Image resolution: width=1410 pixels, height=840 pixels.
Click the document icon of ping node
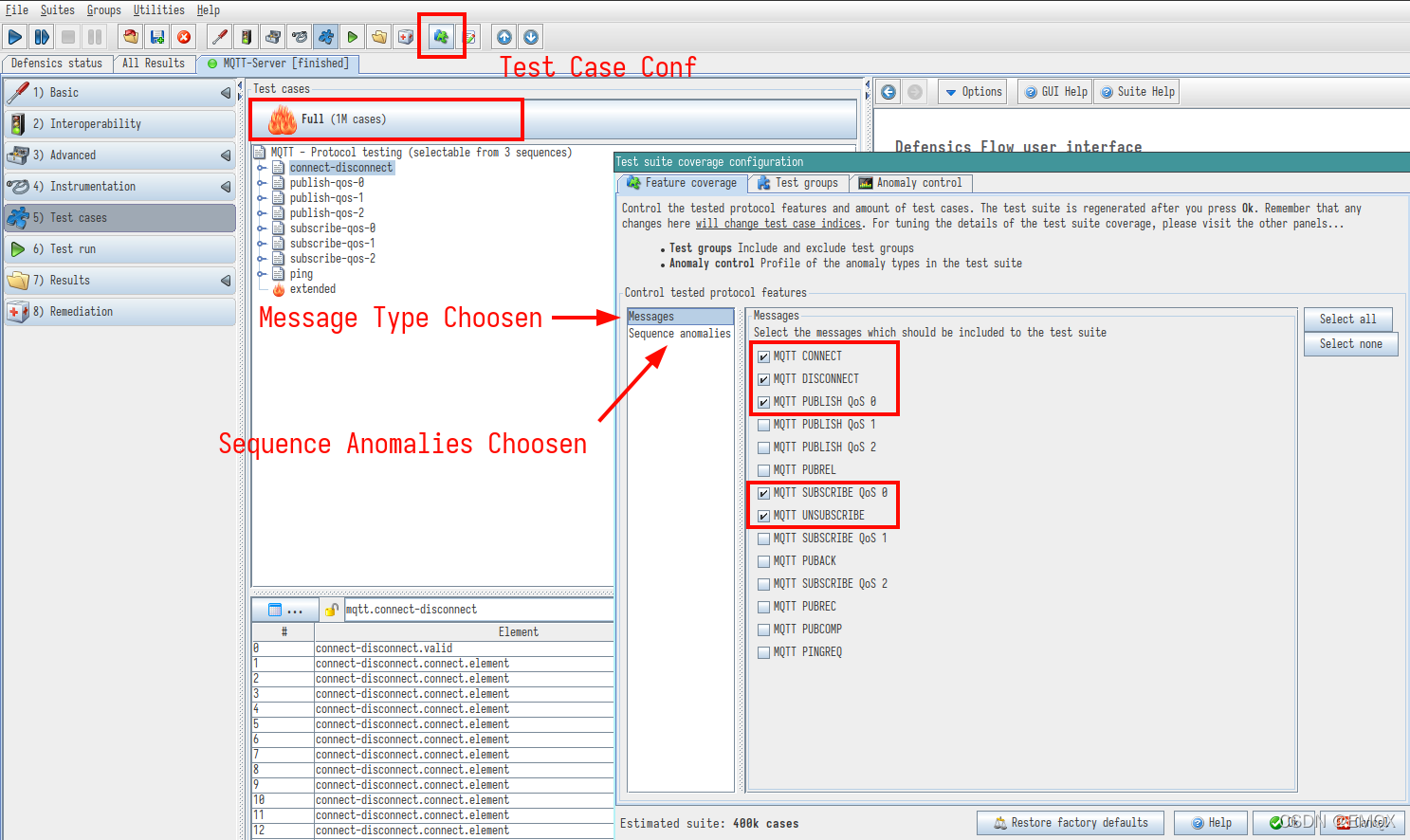tap(279, 274)
